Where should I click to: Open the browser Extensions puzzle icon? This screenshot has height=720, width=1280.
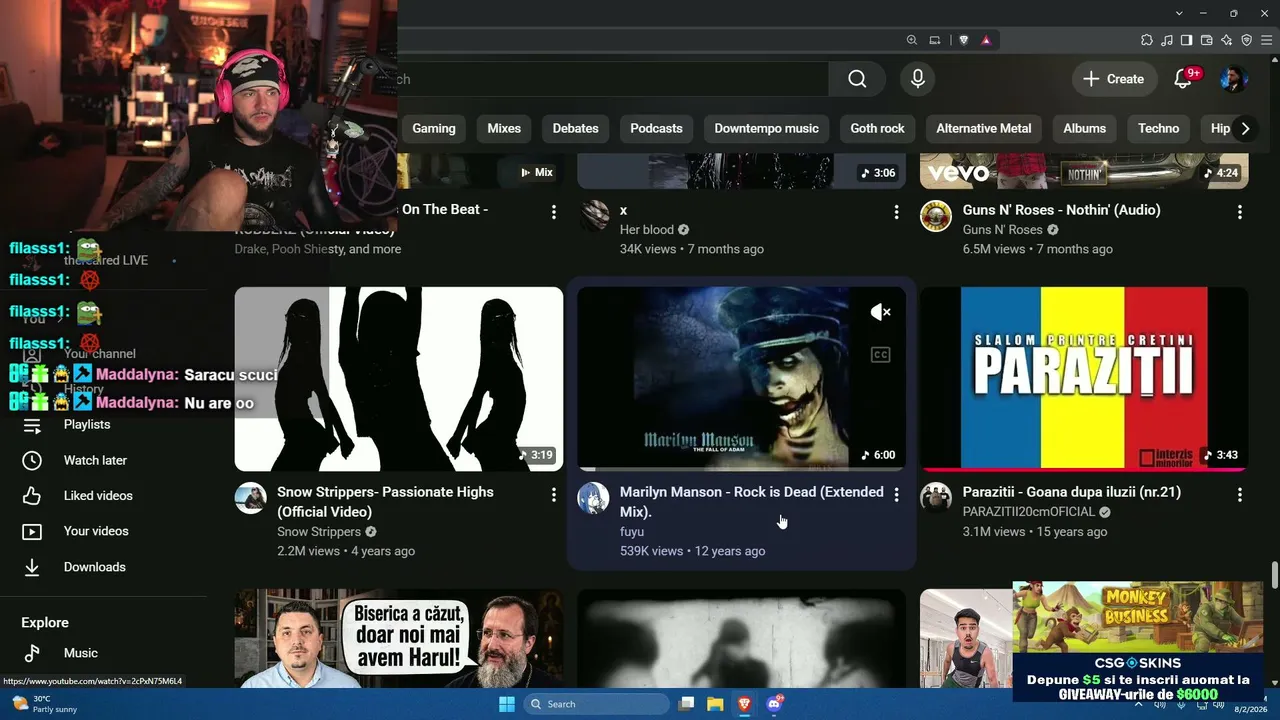pyautogui.click(x=1147, y=40)
